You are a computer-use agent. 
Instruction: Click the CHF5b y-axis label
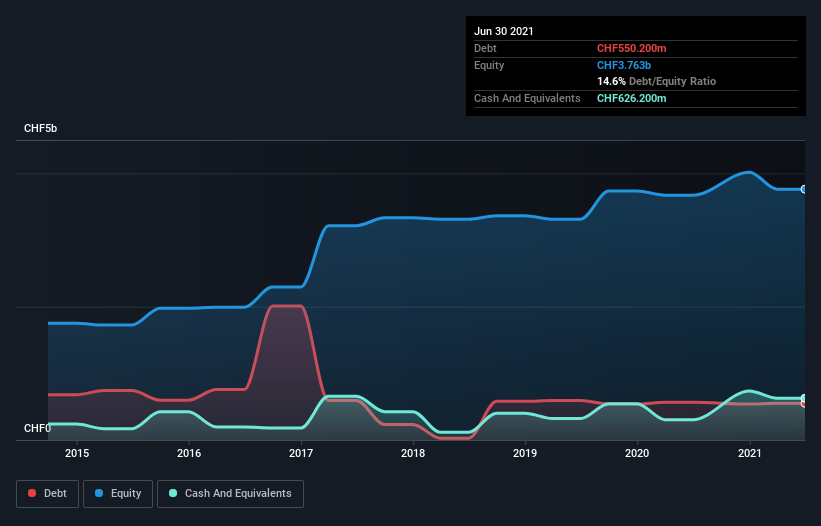40,128
